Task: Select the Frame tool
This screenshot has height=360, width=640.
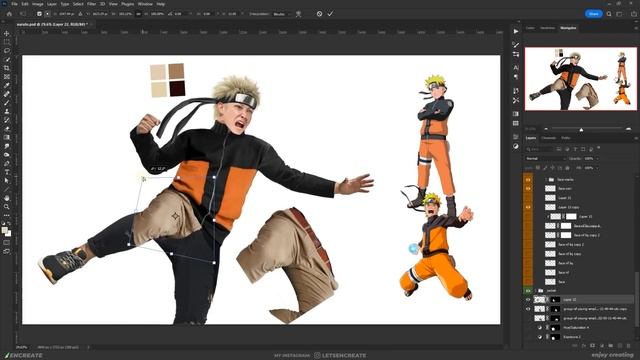Action: pos(7,77)
